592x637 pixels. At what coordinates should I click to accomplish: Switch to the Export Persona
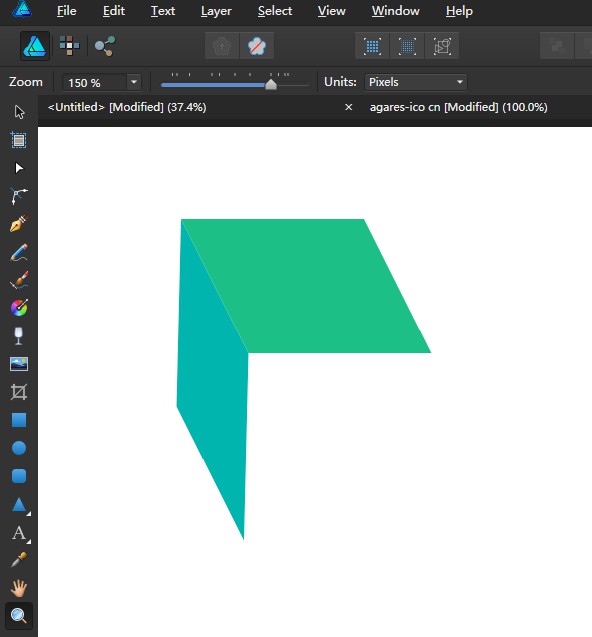pyautogui.click(x=105, y=46)
